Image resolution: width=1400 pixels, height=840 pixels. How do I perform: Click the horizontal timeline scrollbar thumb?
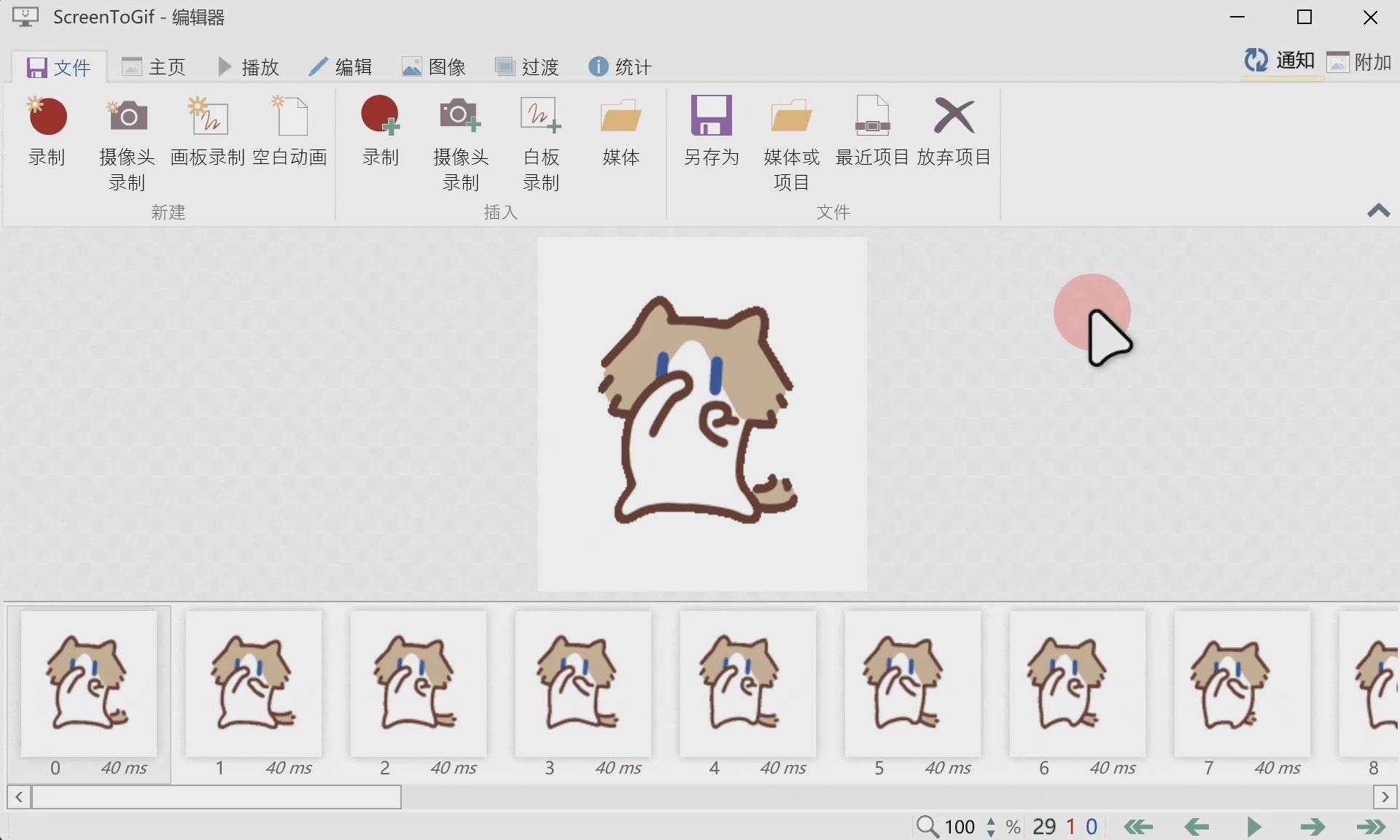point(217,797)
